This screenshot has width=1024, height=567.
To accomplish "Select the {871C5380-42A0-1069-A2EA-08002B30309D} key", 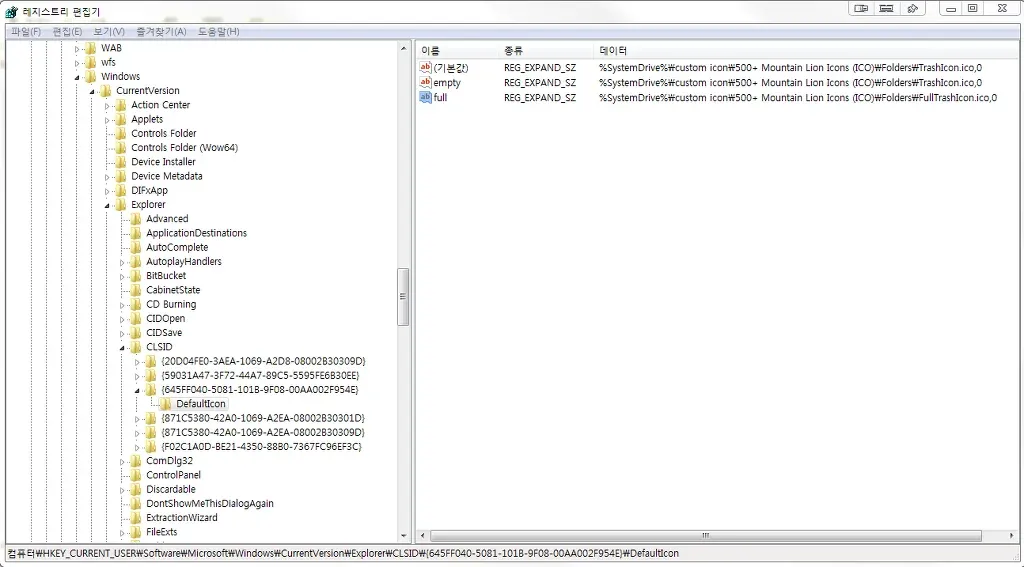I will [x=263, y=432].
